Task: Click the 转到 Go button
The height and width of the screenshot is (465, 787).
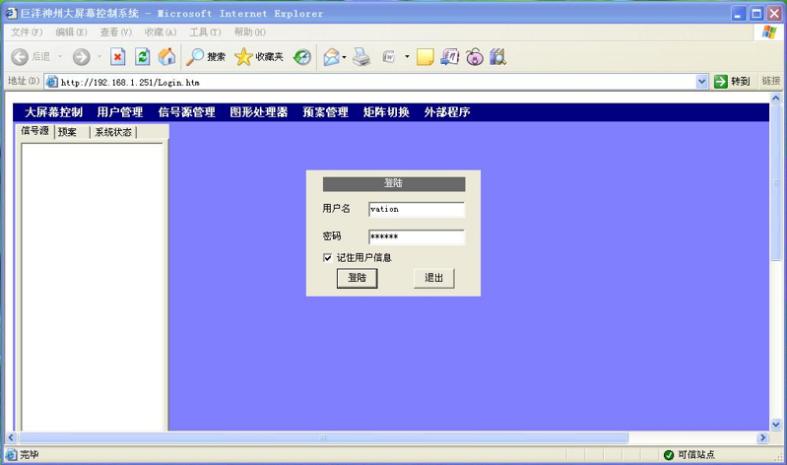Action: [x=732, y=82]
